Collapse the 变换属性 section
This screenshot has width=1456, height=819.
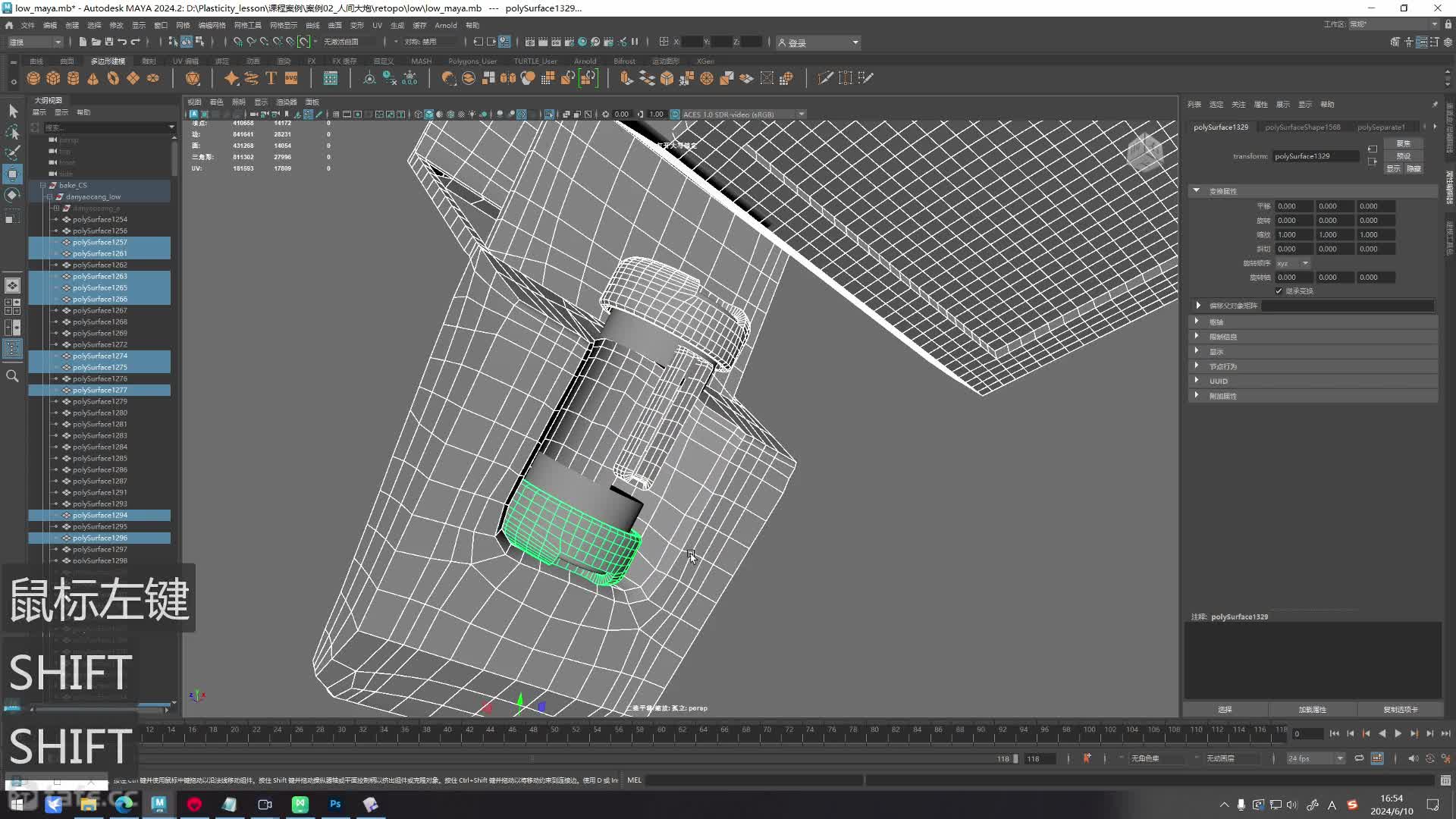1197,191
